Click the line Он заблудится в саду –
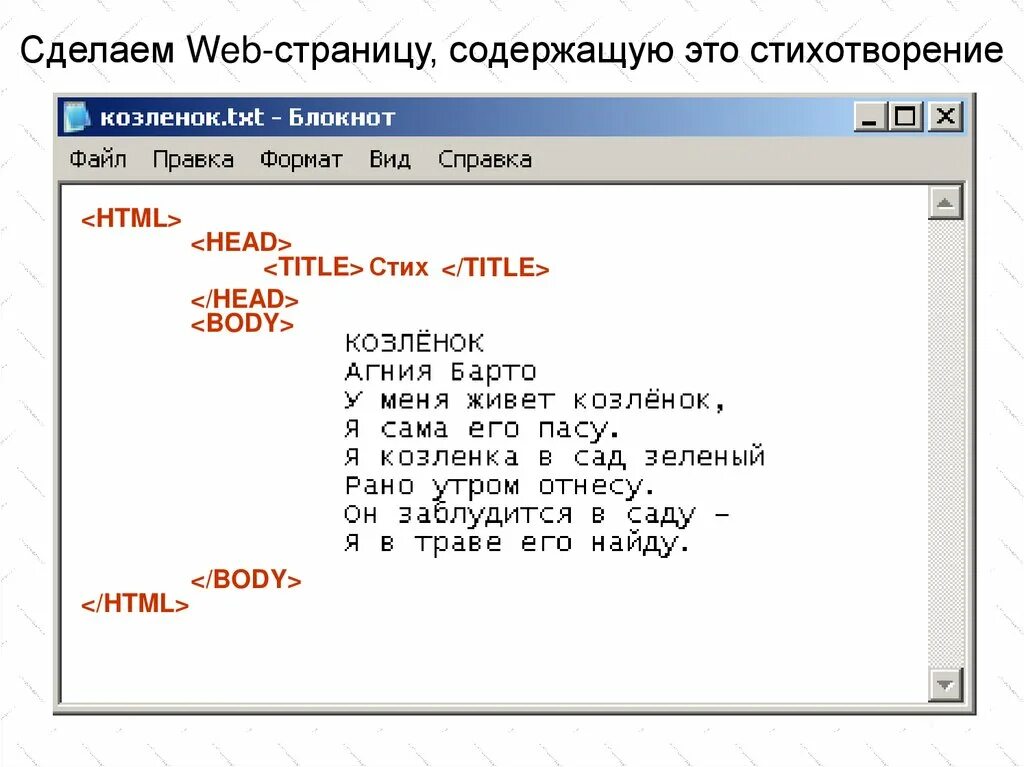This screenshot has width=1024, height=767. point(537,515)
